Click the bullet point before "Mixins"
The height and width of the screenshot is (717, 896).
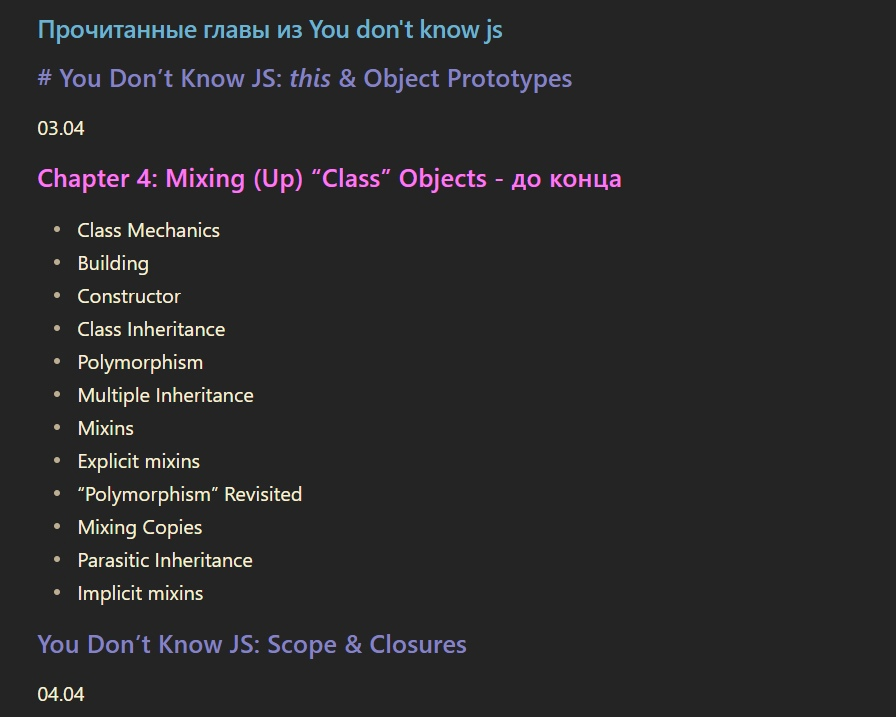58,428
